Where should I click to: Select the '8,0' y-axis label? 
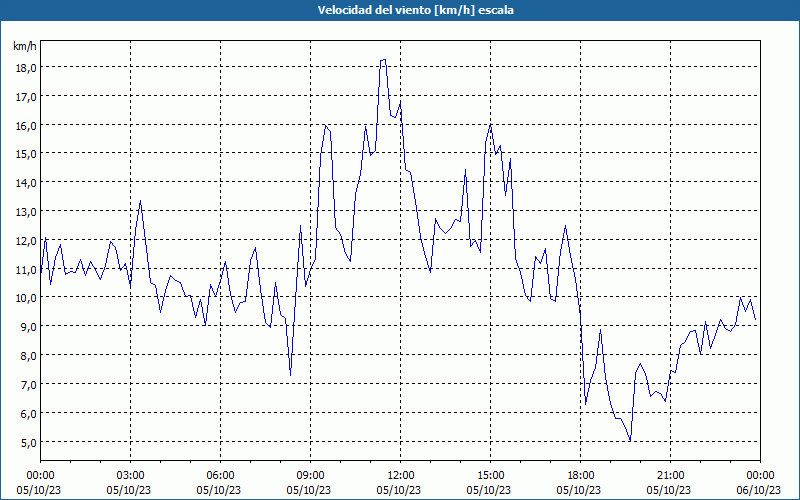pos(28,356)
